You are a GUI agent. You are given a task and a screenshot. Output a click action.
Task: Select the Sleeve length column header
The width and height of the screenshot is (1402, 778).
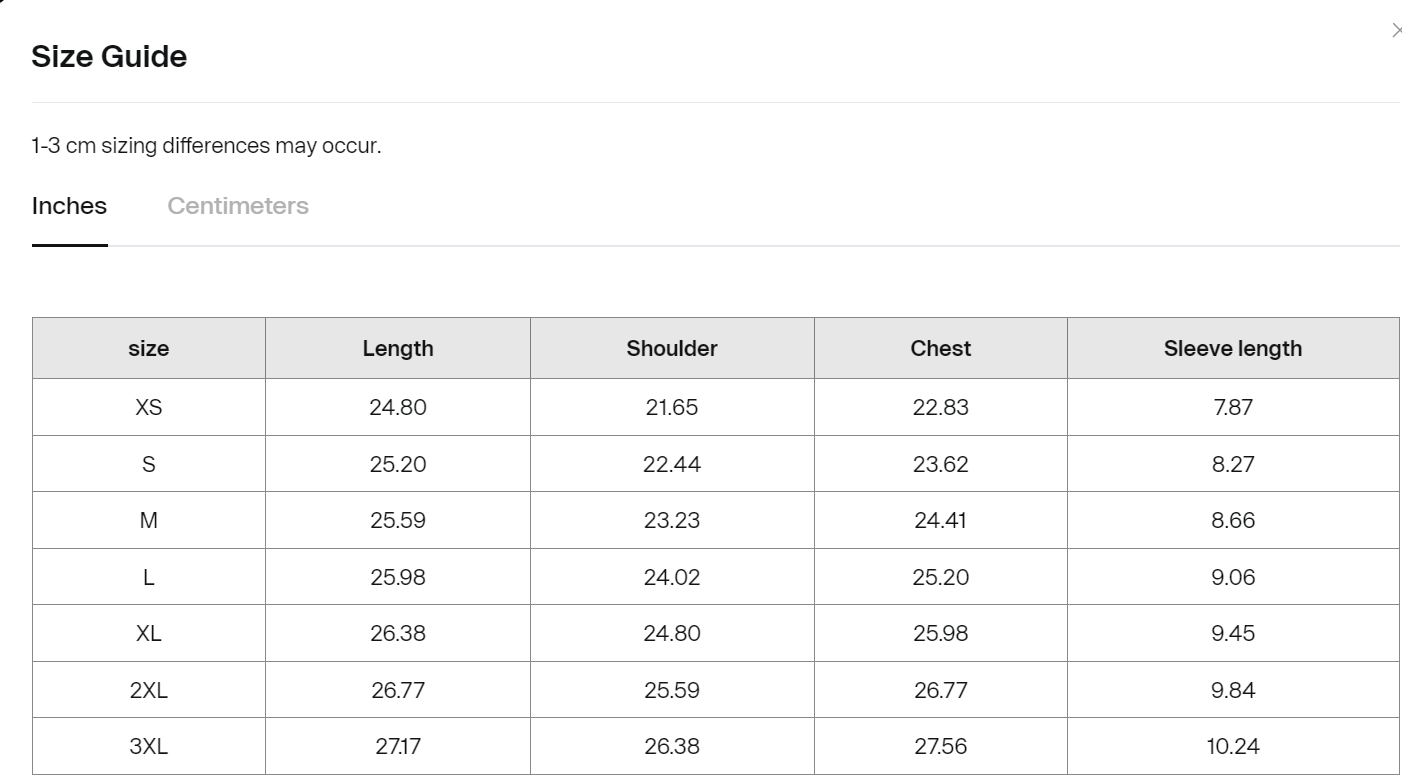[x=1233, y=348]
